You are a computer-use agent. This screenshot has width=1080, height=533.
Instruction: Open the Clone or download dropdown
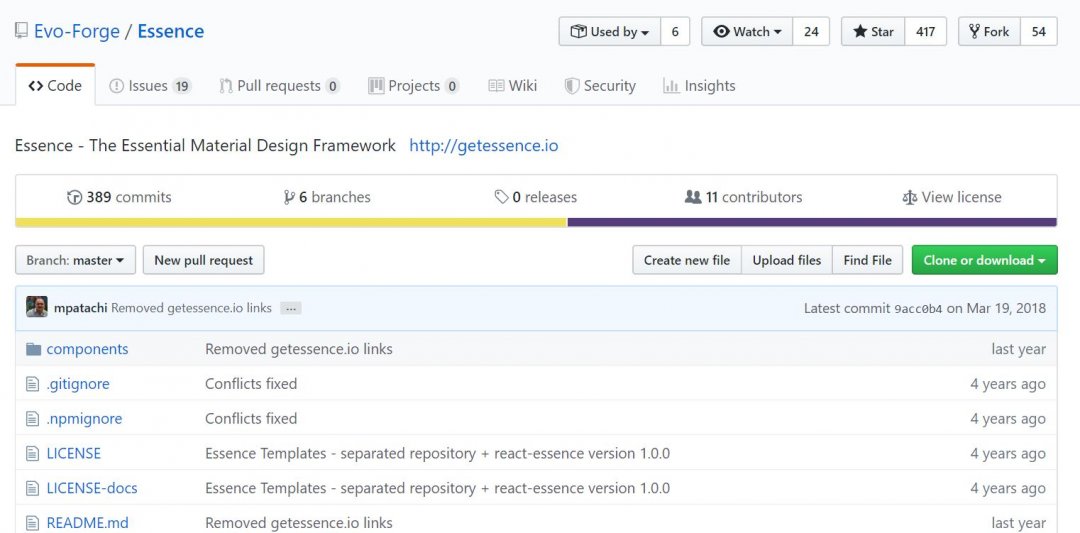[984, 260]
